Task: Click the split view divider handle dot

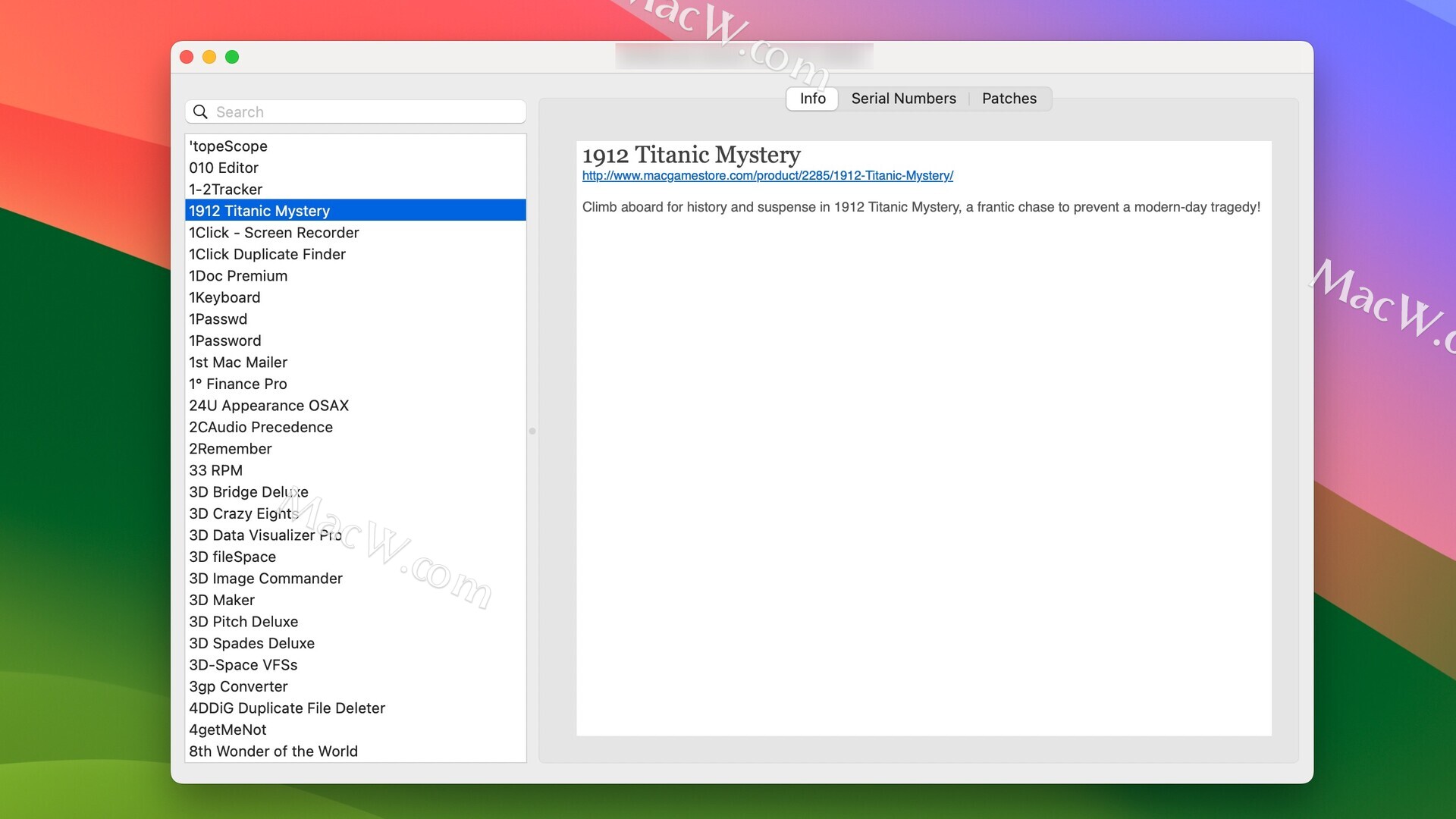Action: pyautogui.click(x=532, y=431)
